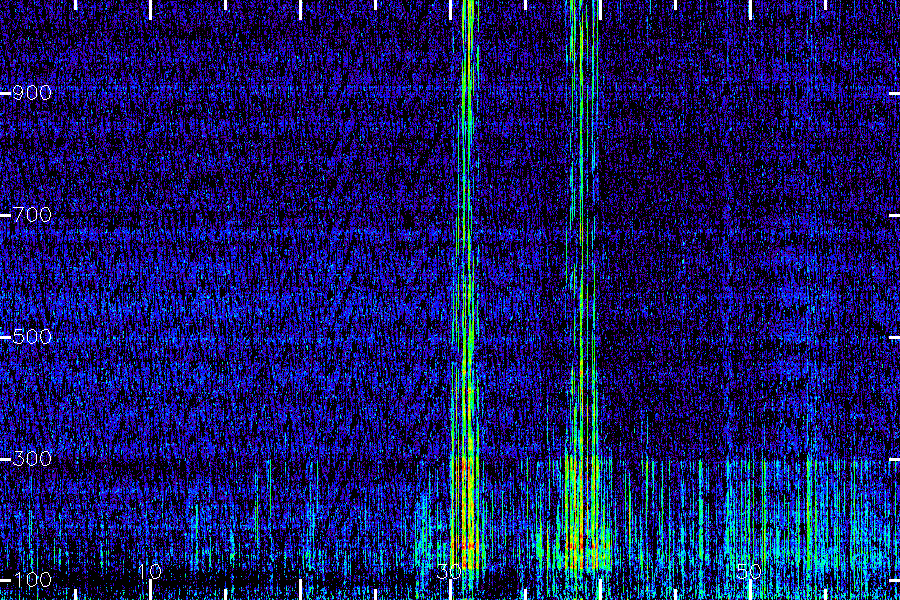Click the 700 frequency axis label
This screenshot has height=600, width=900.
click(x=32, y=215)
